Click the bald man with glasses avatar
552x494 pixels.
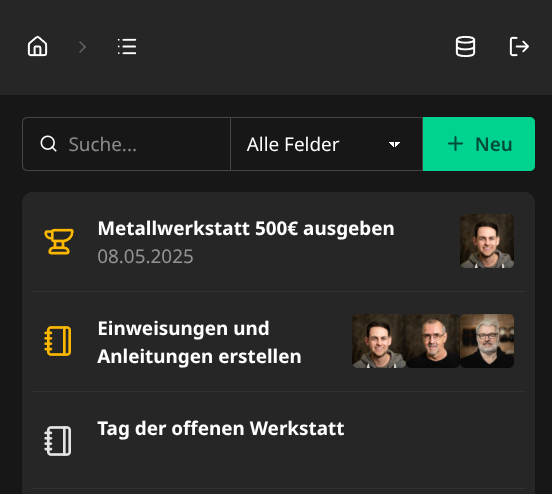(433, 341)
